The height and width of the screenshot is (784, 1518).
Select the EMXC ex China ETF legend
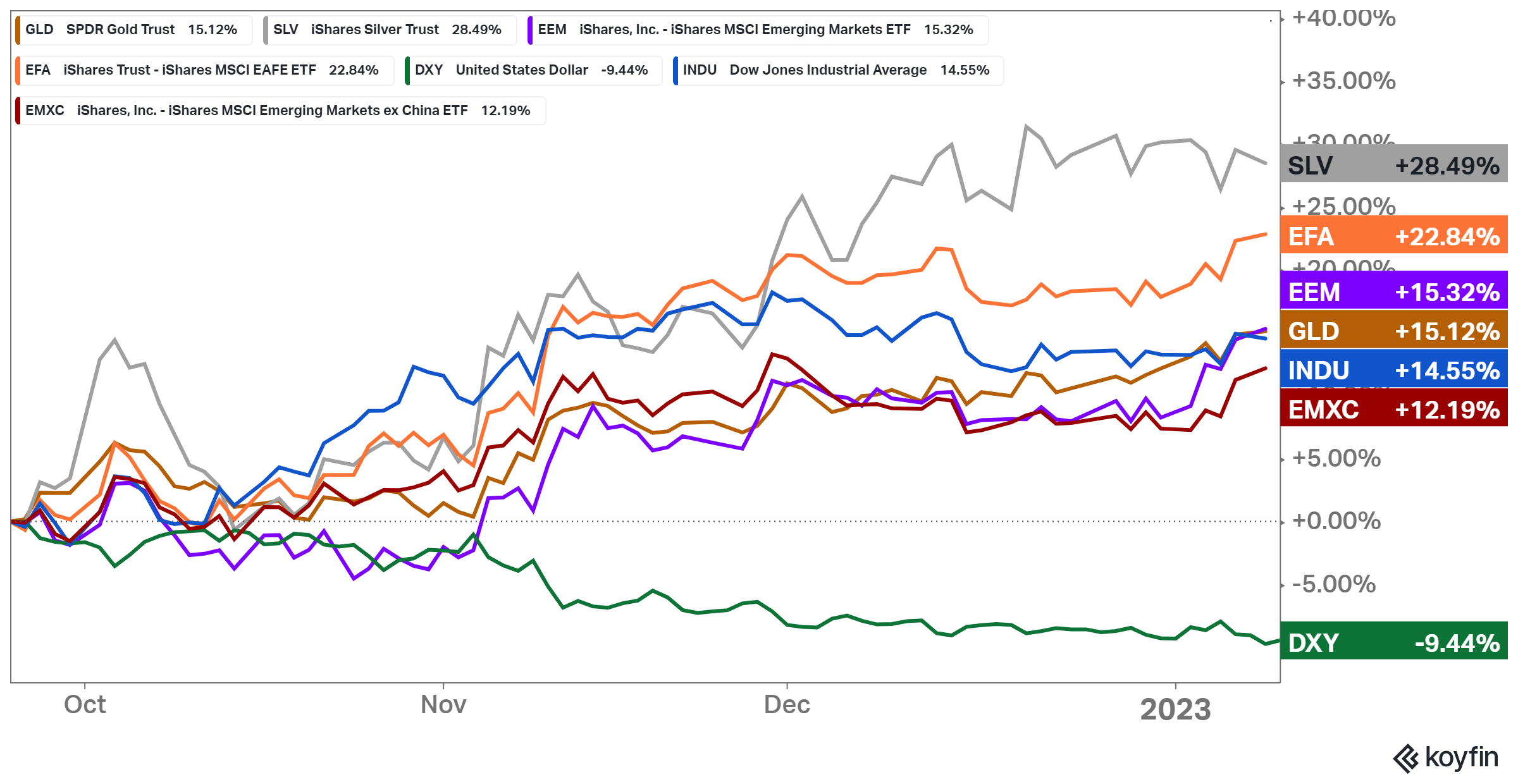[278, 111]
